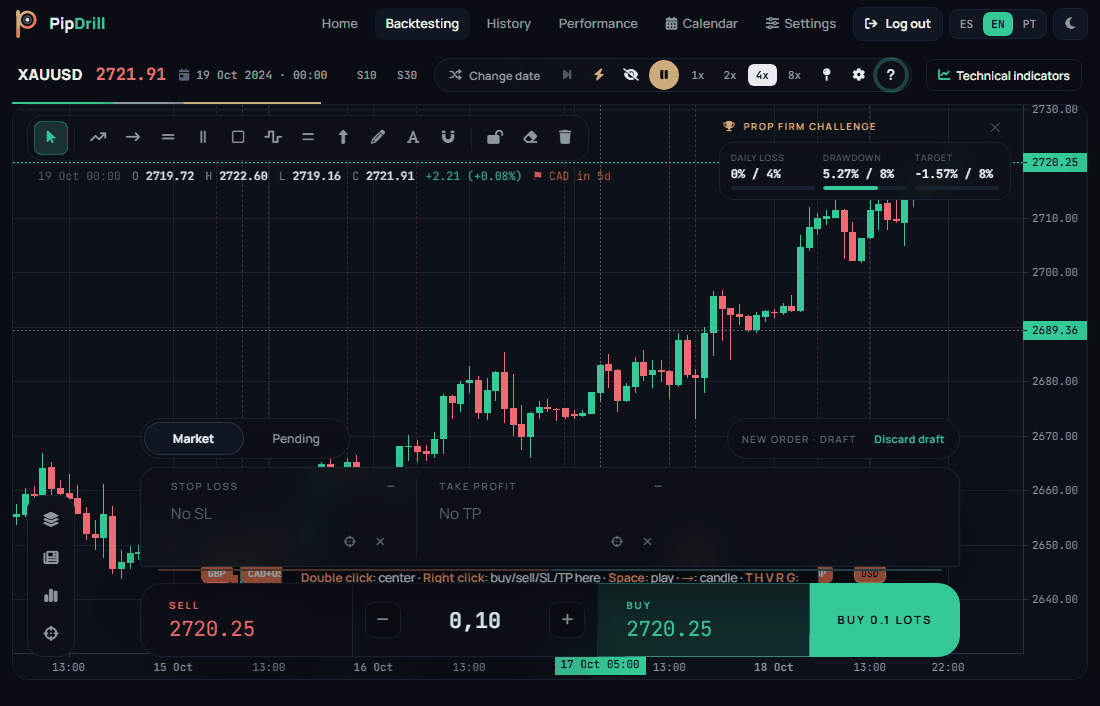Open Settings page
This screenshot has width=1100, height=706.
(x=800, y=24)
